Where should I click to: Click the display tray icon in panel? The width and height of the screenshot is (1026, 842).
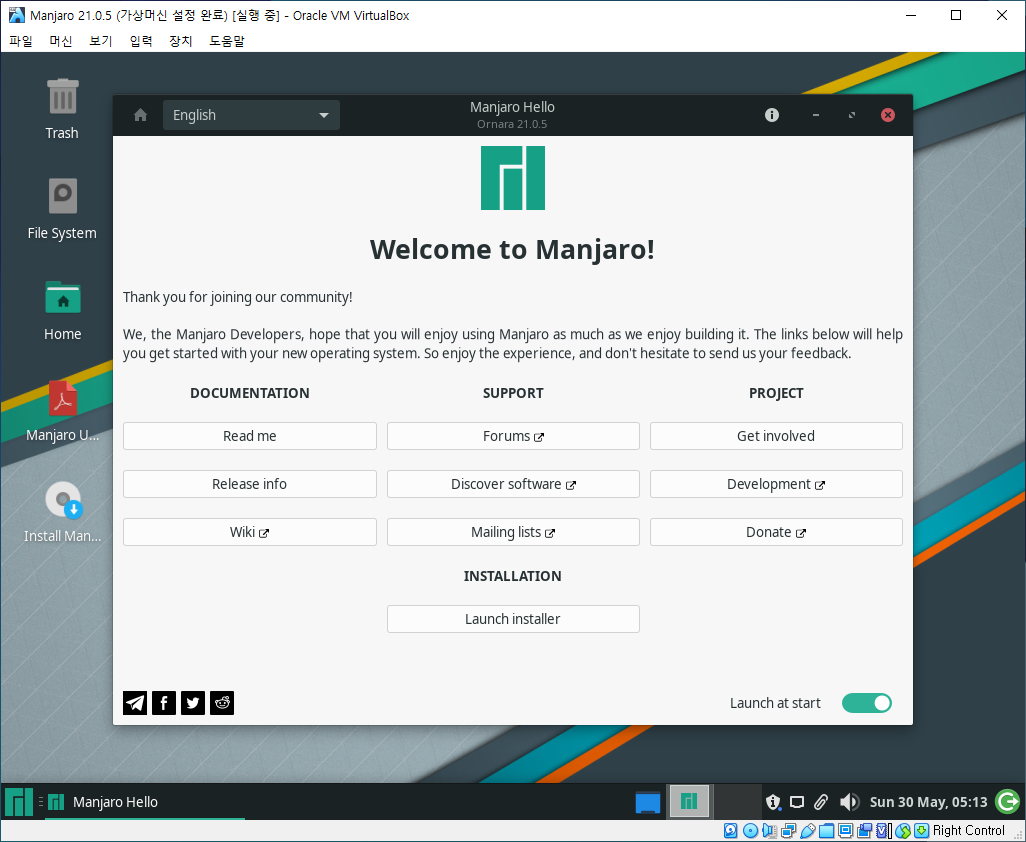797,801
